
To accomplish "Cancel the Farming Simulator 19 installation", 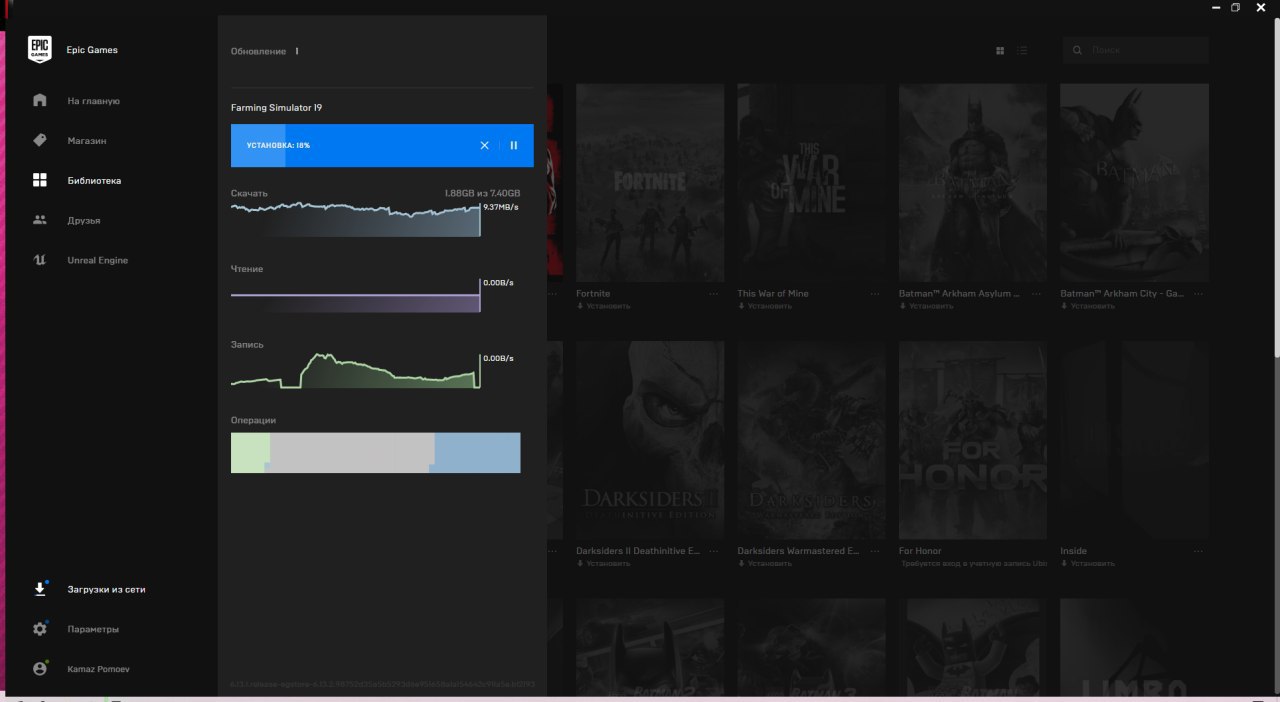I will click(485, 146).
